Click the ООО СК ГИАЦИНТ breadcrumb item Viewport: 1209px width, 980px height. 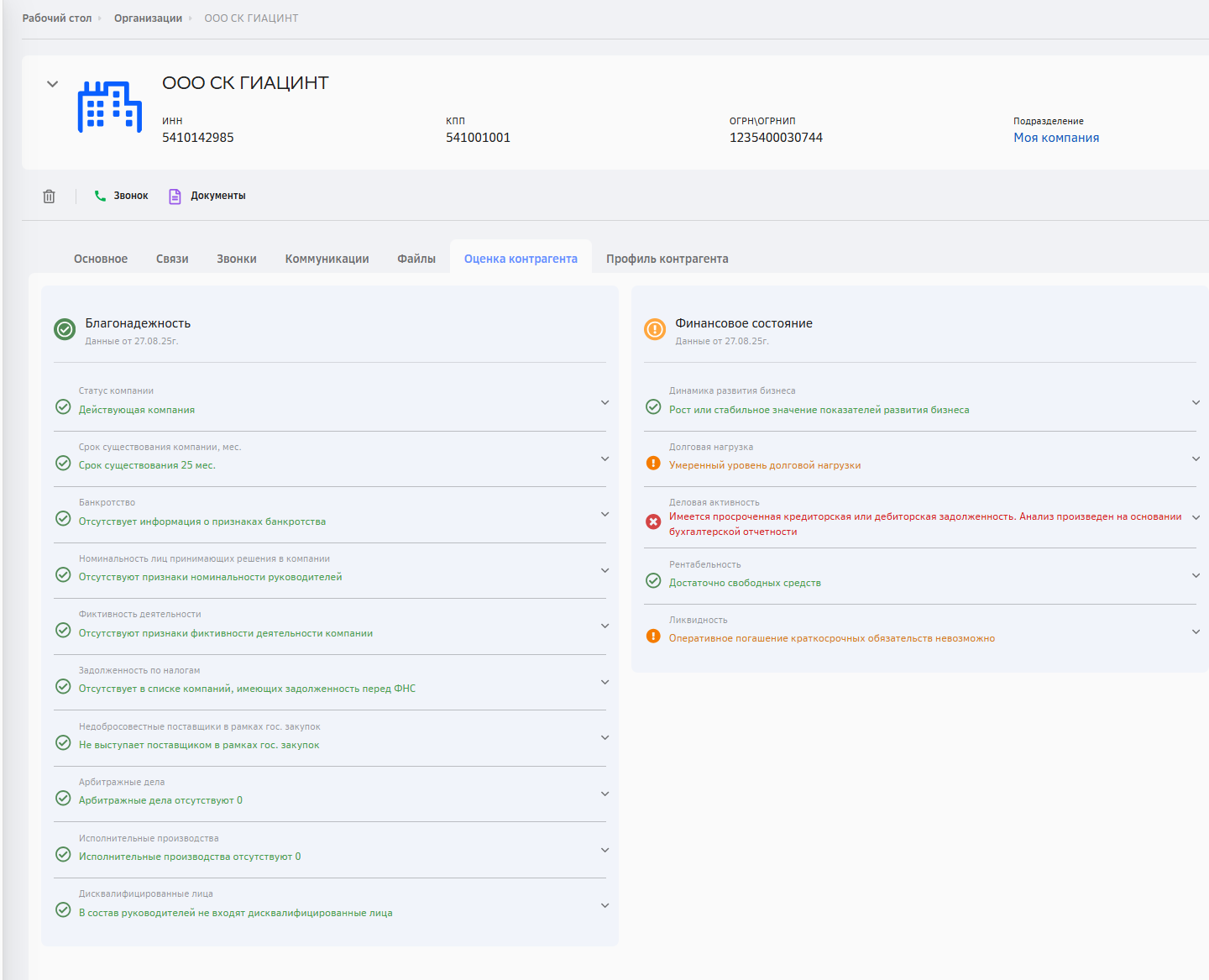pyautogui.click(x=251, y=18)
